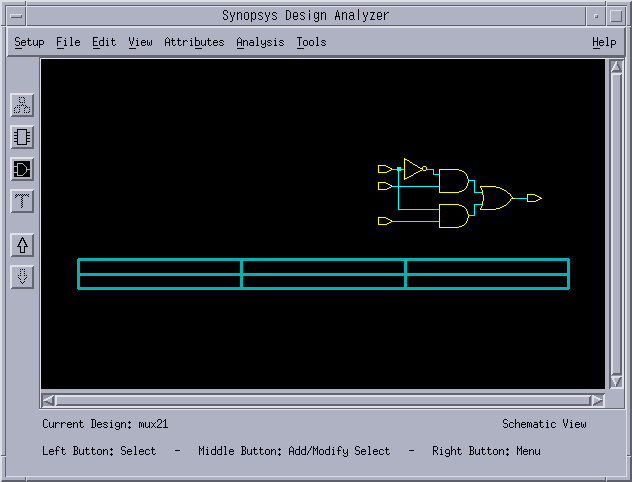Select the Schematic view gate icon

point(22,169)
